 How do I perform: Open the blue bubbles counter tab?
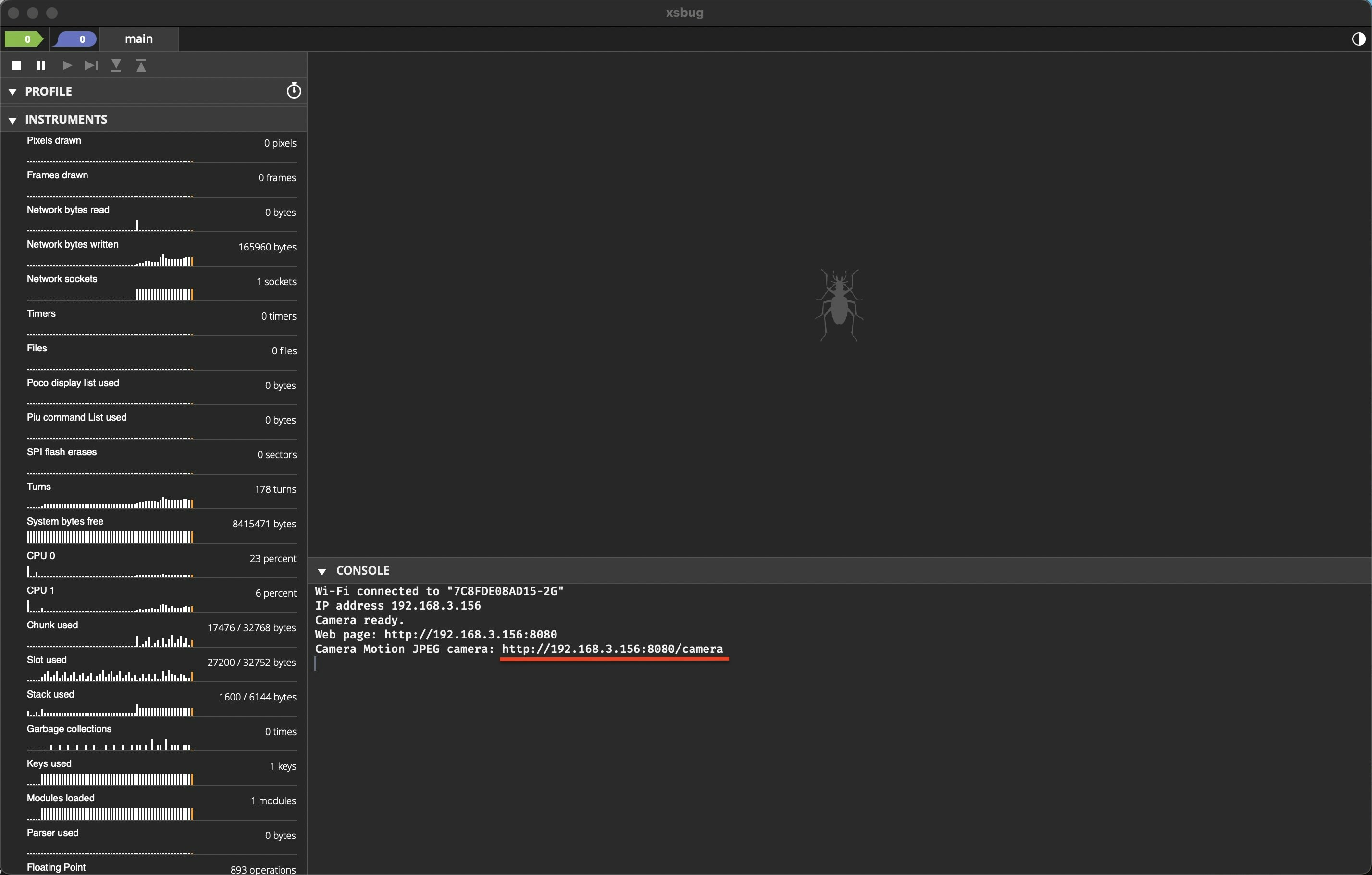point(76,39)
